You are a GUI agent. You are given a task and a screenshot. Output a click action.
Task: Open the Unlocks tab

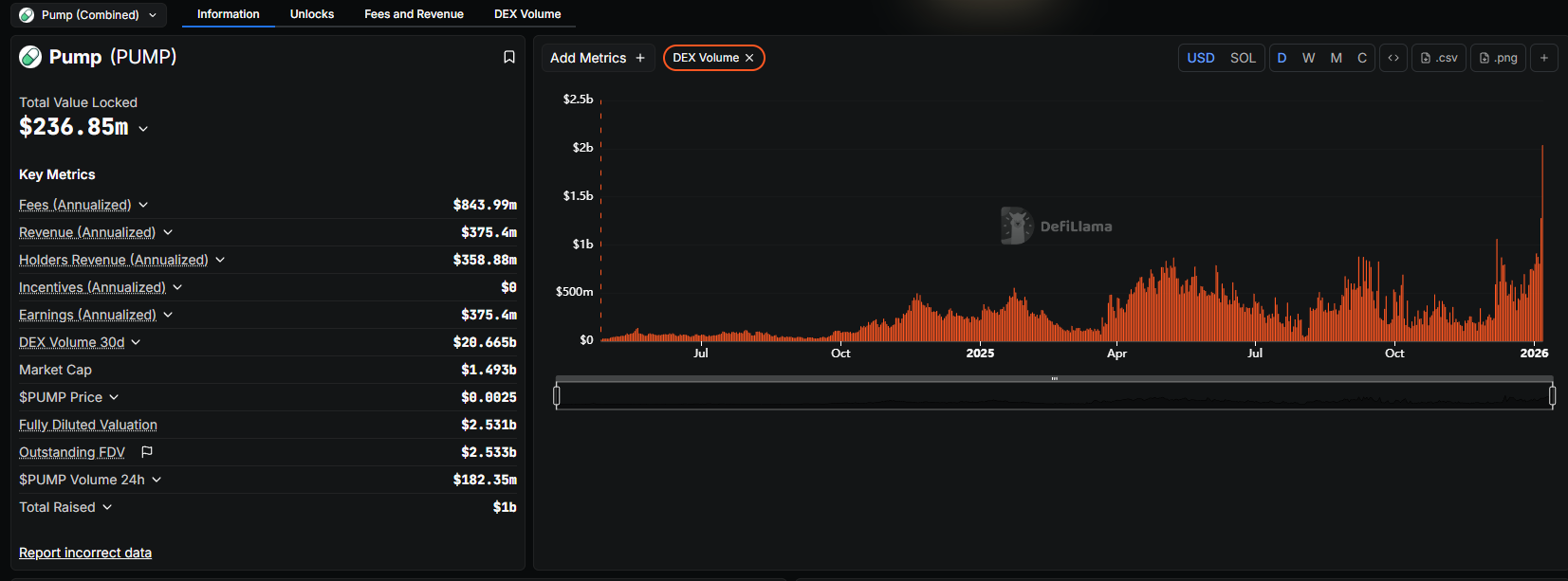(x=312, y=14)
